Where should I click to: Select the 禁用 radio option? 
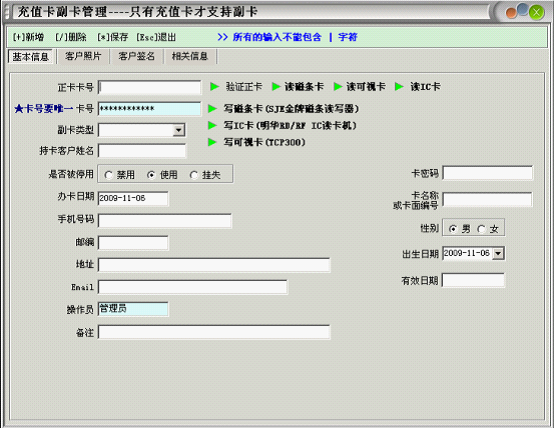(108, 175)
